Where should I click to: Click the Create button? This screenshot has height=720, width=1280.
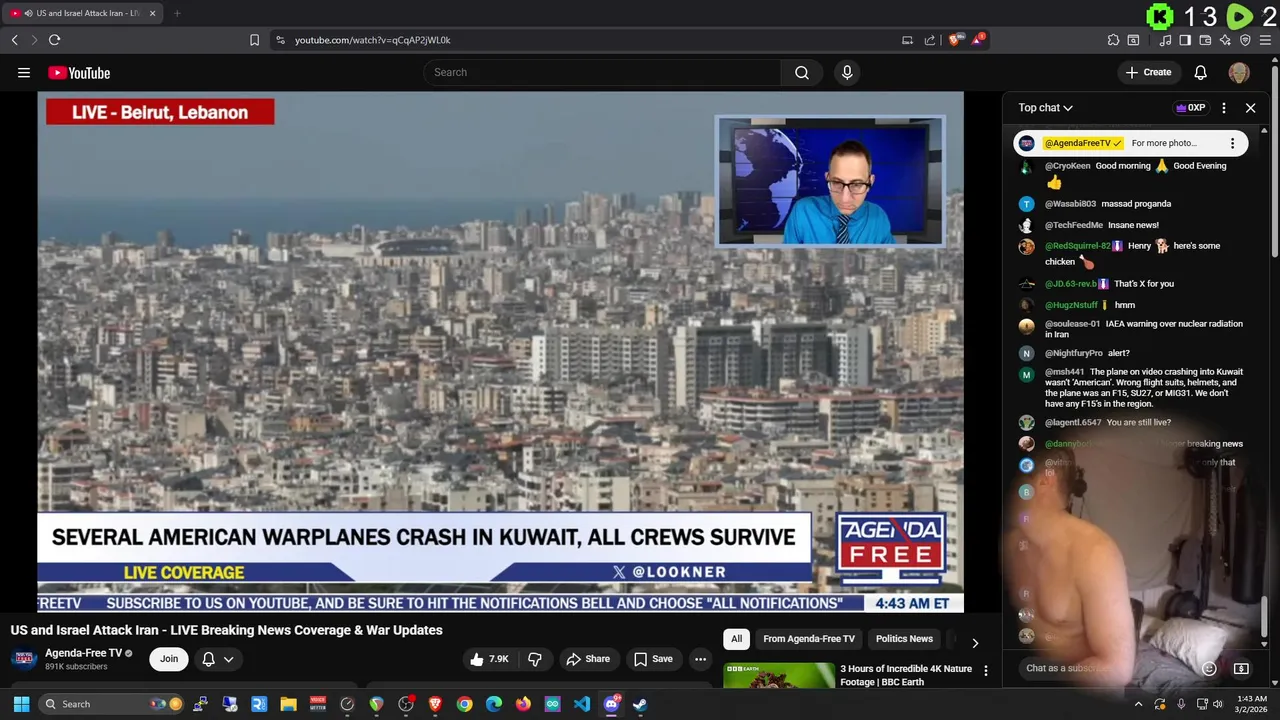click(x=1148, y=72)
